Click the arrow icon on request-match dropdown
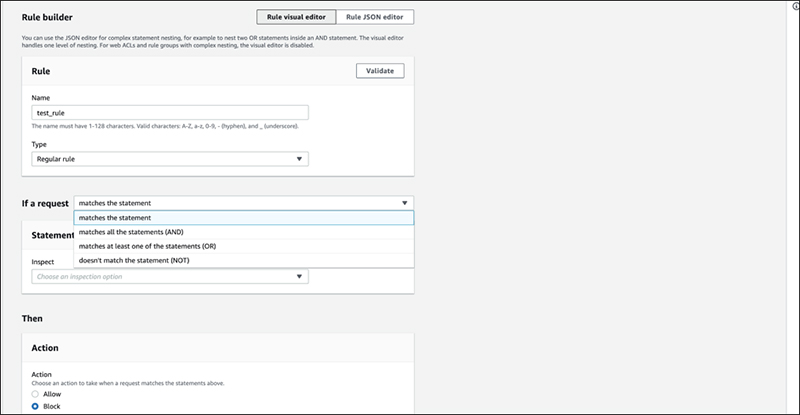800x415 pixels. 404,202
